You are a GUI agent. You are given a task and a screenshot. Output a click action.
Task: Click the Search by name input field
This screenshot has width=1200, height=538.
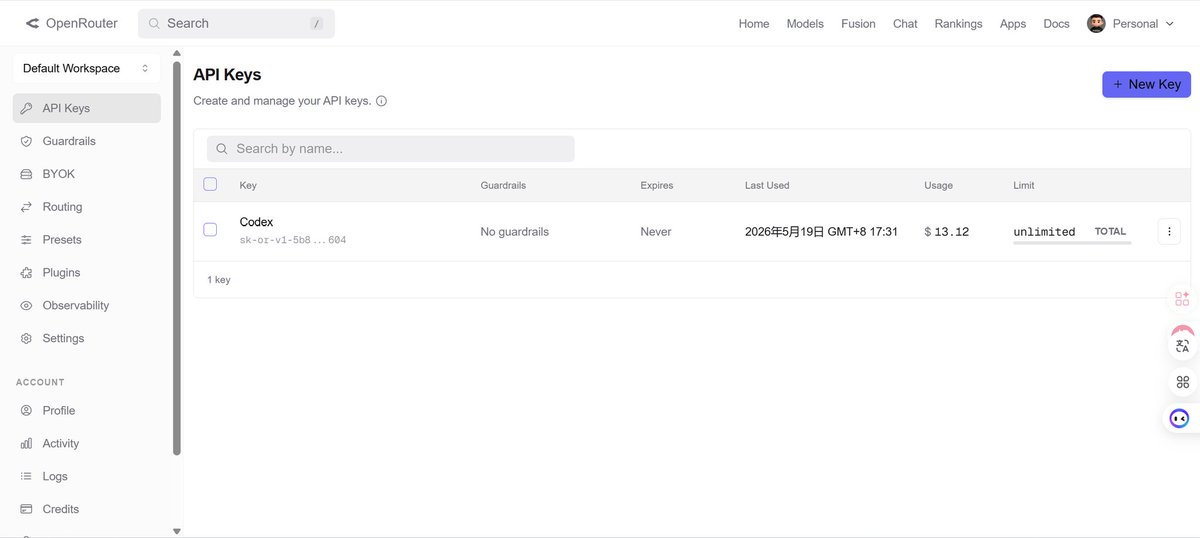click(x=391, y=149)
